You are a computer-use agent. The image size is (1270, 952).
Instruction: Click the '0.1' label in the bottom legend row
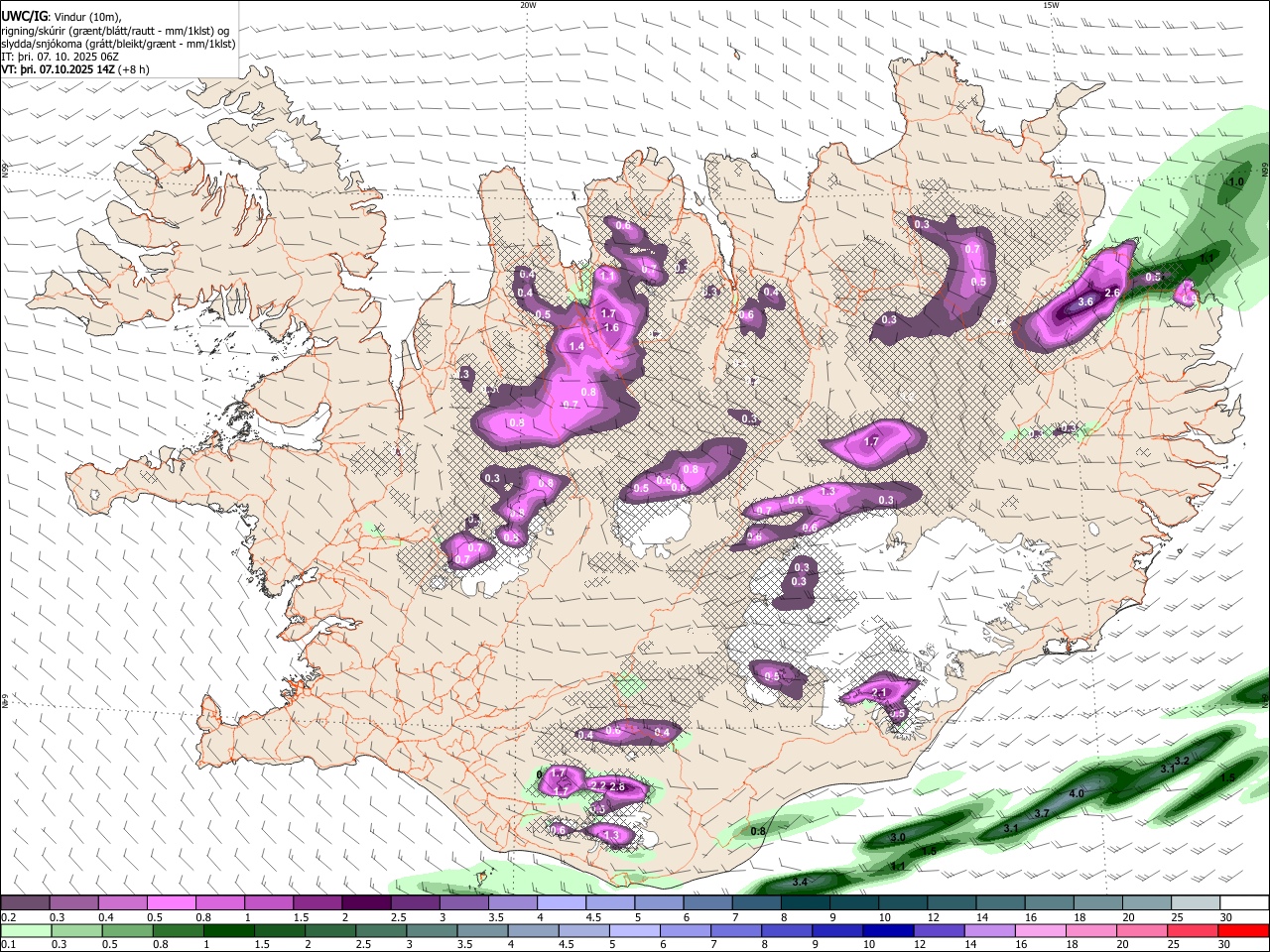click(9, 945)
